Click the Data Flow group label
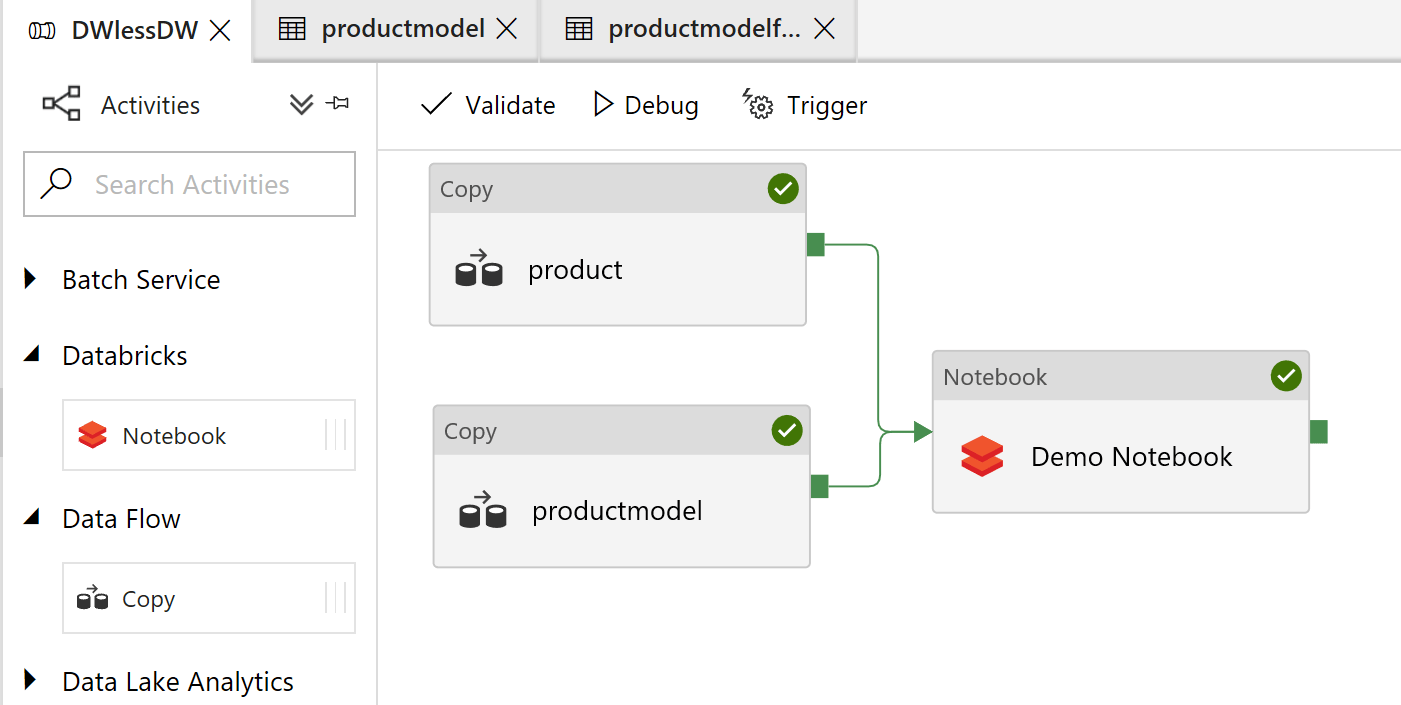This screenshot has width=1401, height=705. (x=121, y=518)
